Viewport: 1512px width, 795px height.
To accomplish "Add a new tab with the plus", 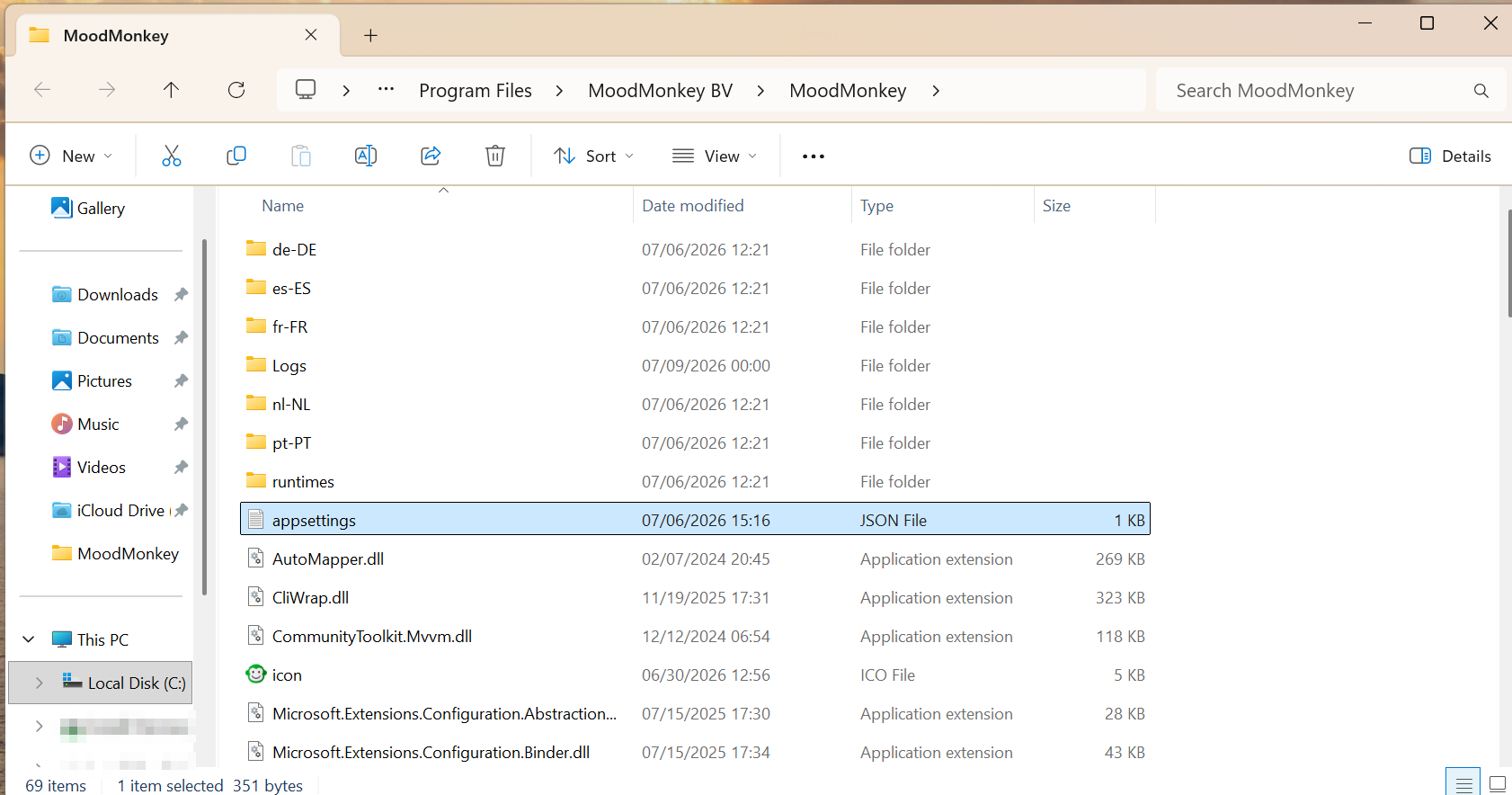I will (x=370, y=35).
